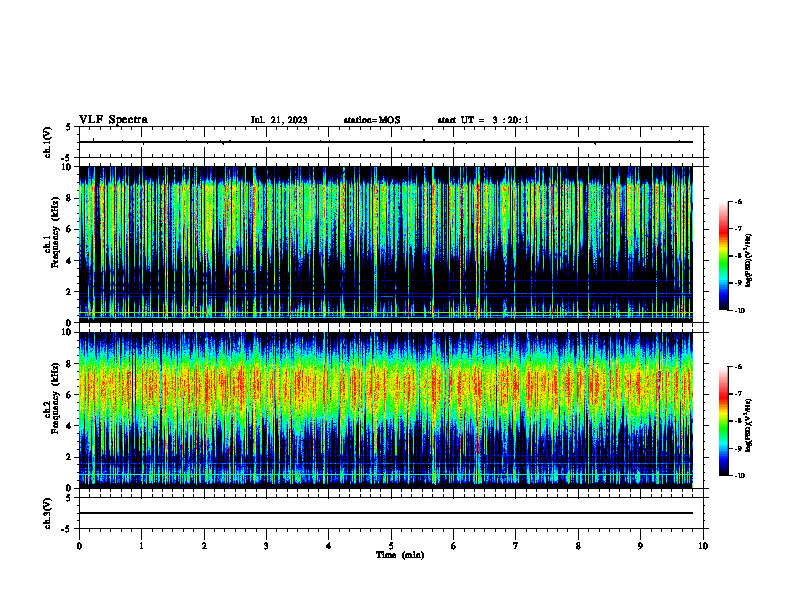This screenshot has height=612, width=792.
Task: Click the "start UT = 3 :20: 1" text
Action: [x=483, y=120]
